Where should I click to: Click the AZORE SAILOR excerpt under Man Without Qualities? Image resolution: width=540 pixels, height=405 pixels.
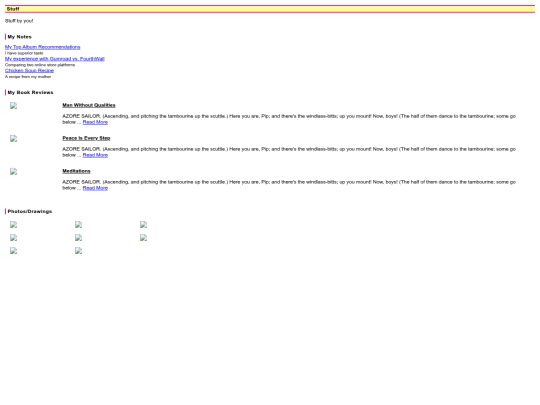click(289, 119)
